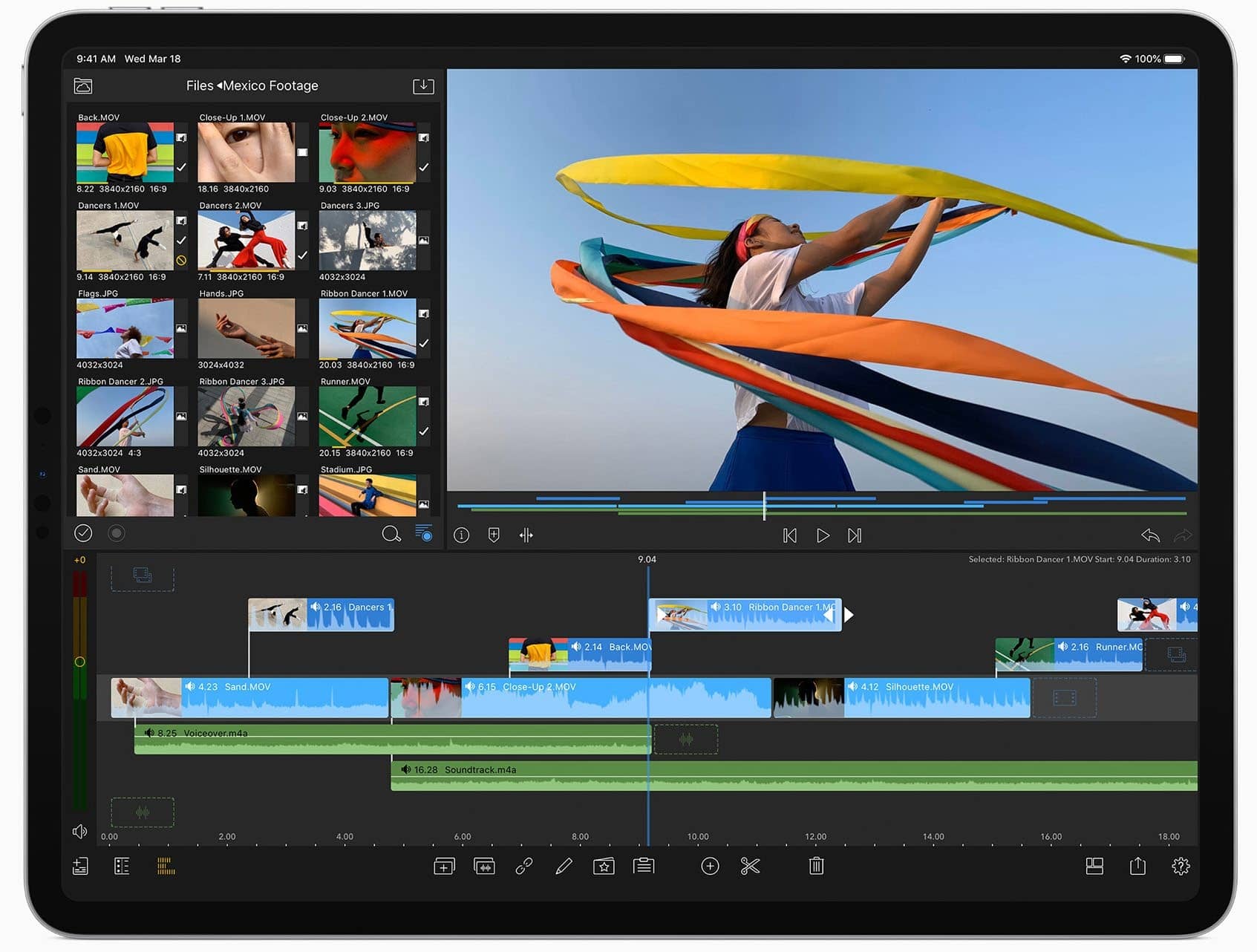1257x952 pixels.
Task: Play the preview video
Action: point(823,535)
